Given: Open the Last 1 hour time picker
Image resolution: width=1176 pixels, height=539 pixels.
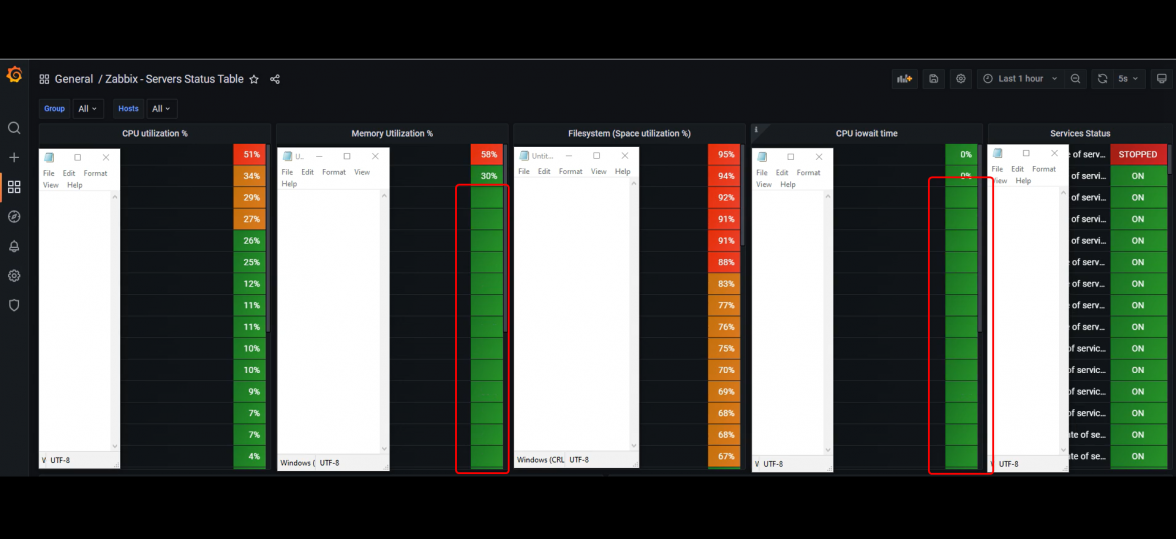Looking at the screenshot, I should (1020, 79).
